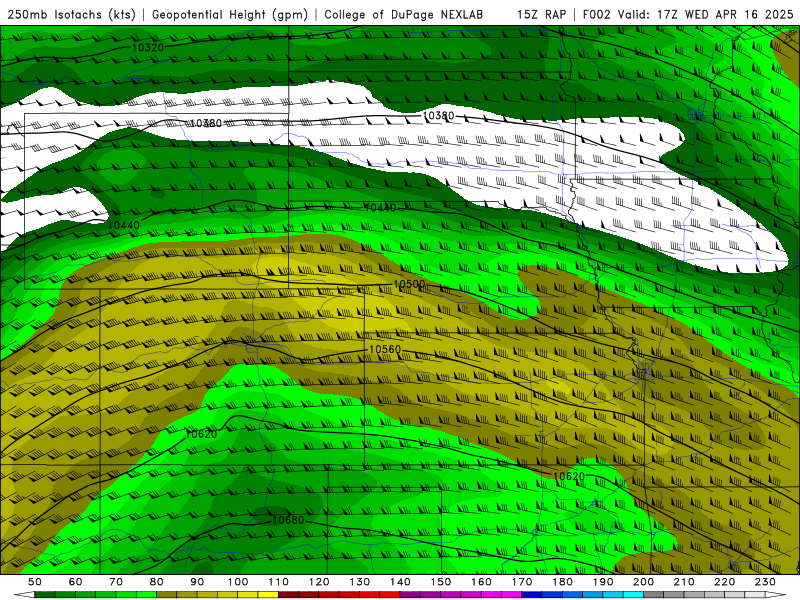Image resolution: width=800 pixels, height=600 pixels.
Task: Click the color bar label 200
Action: tap(644, 582)
